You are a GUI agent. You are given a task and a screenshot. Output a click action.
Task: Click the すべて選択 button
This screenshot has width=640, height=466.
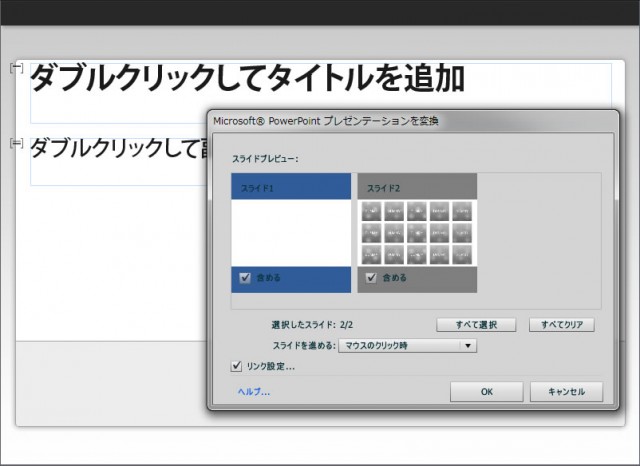pos(476,325)
